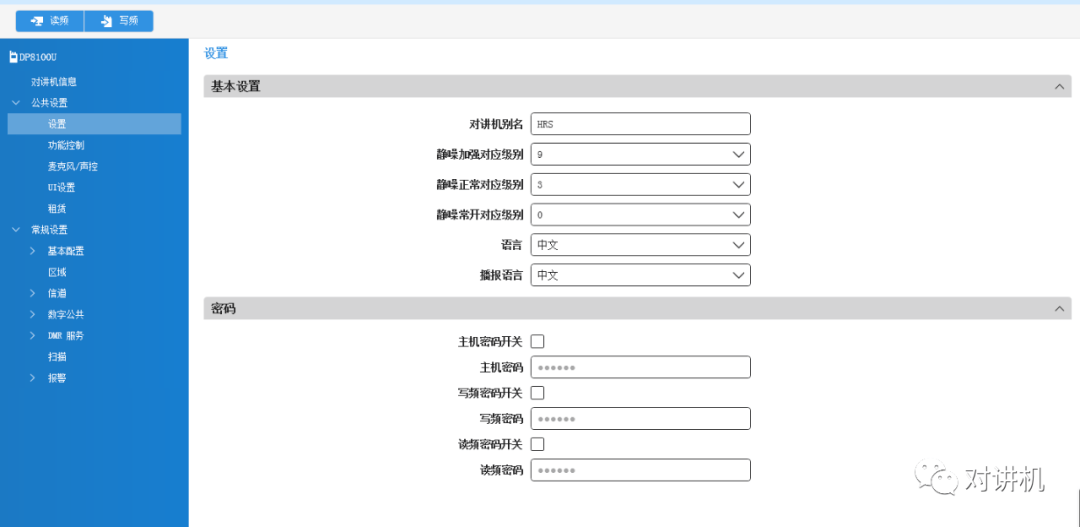Enable the 写频密码开关 checkbox

538,393
